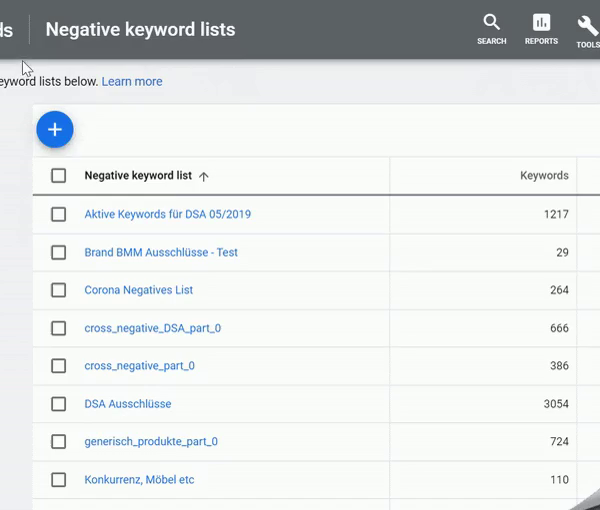Tick the DSA Ausschlüsse row checkbox

click(x=59, y=404)
